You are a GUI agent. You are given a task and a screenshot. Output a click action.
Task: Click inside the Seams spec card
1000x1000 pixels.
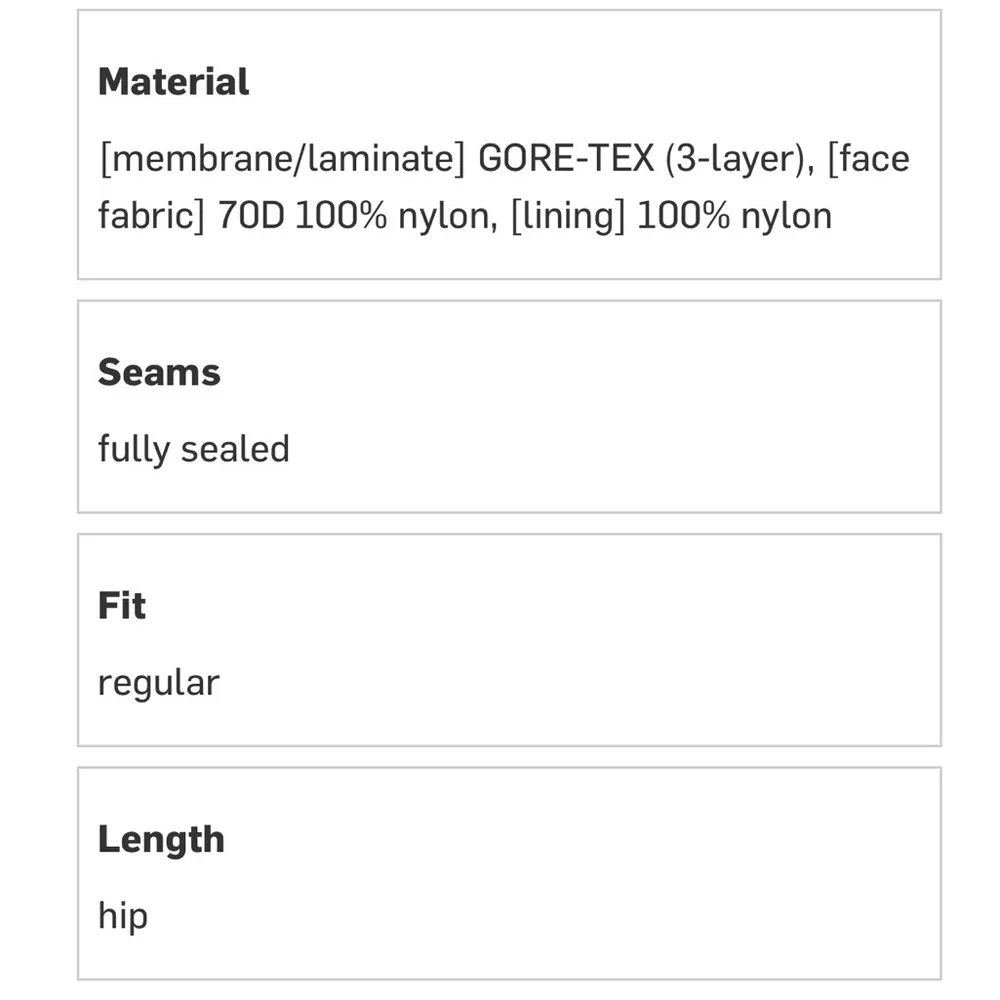(510, 407)
